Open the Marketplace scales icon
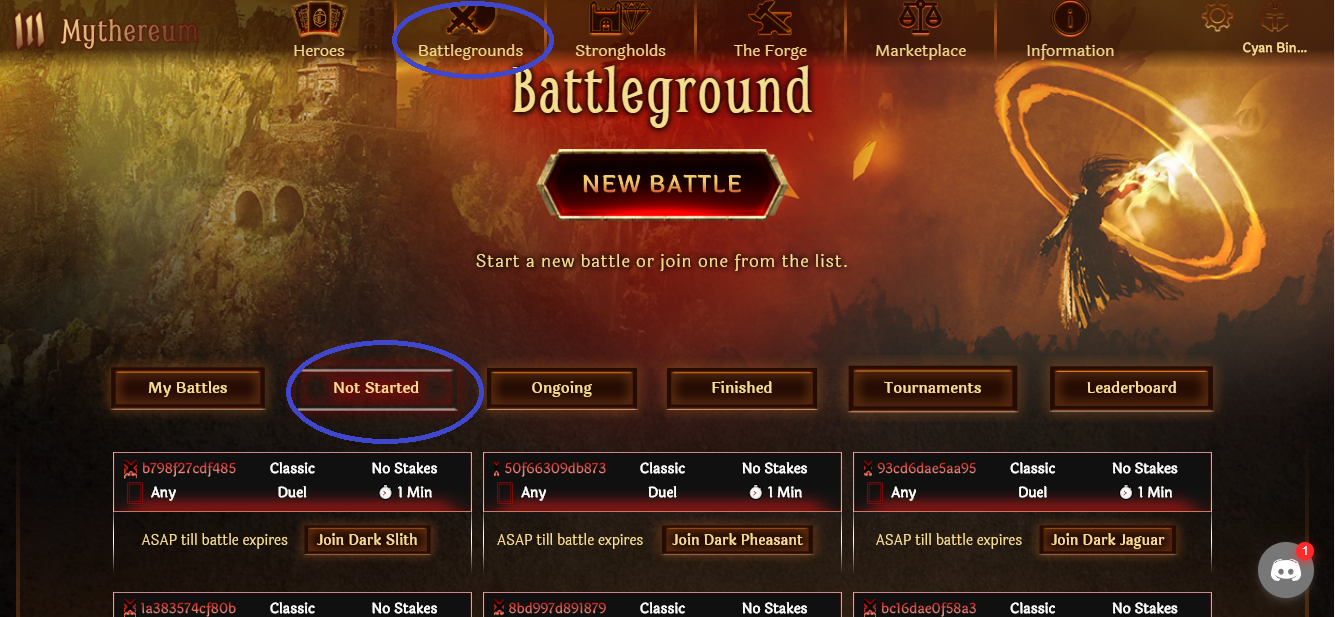Viewport: 1335px width, 617px height. [x=921, y=19]
